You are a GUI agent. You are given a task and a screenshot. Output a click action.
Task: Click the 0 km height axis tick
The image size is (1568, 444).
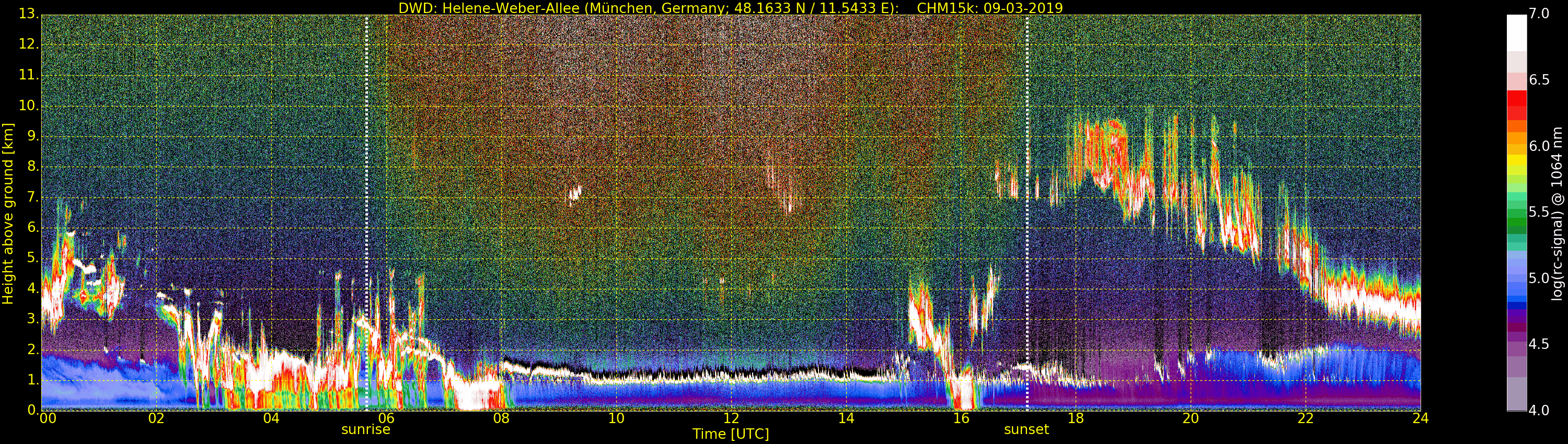pyautogui.click(x=33, y=410)
